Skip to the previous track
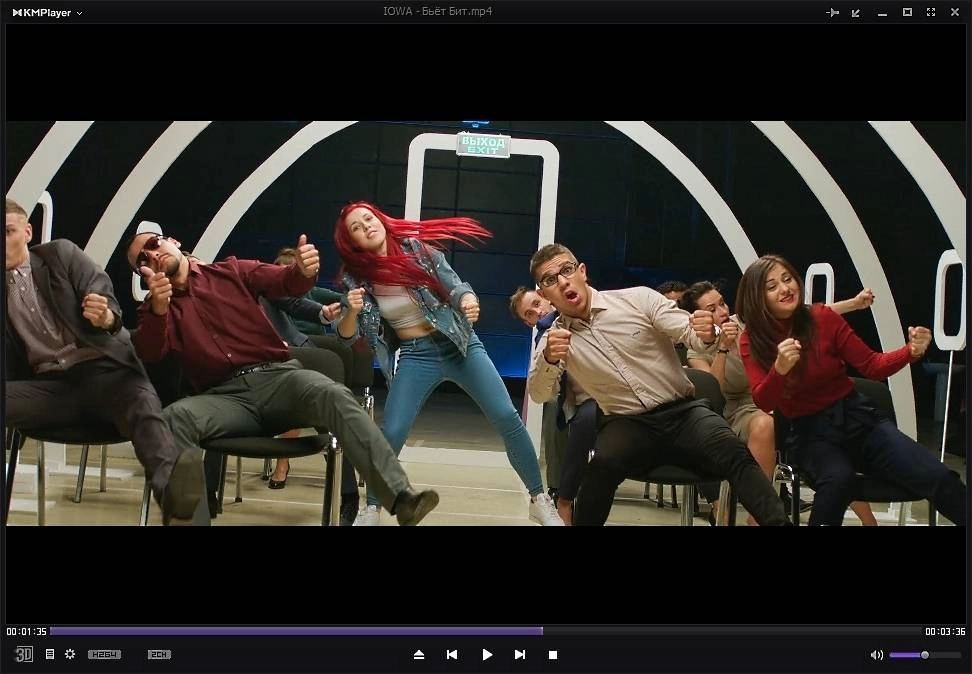The width and height of the screenshot is (972, 674). pyautogui.click(x=452, y=655)
